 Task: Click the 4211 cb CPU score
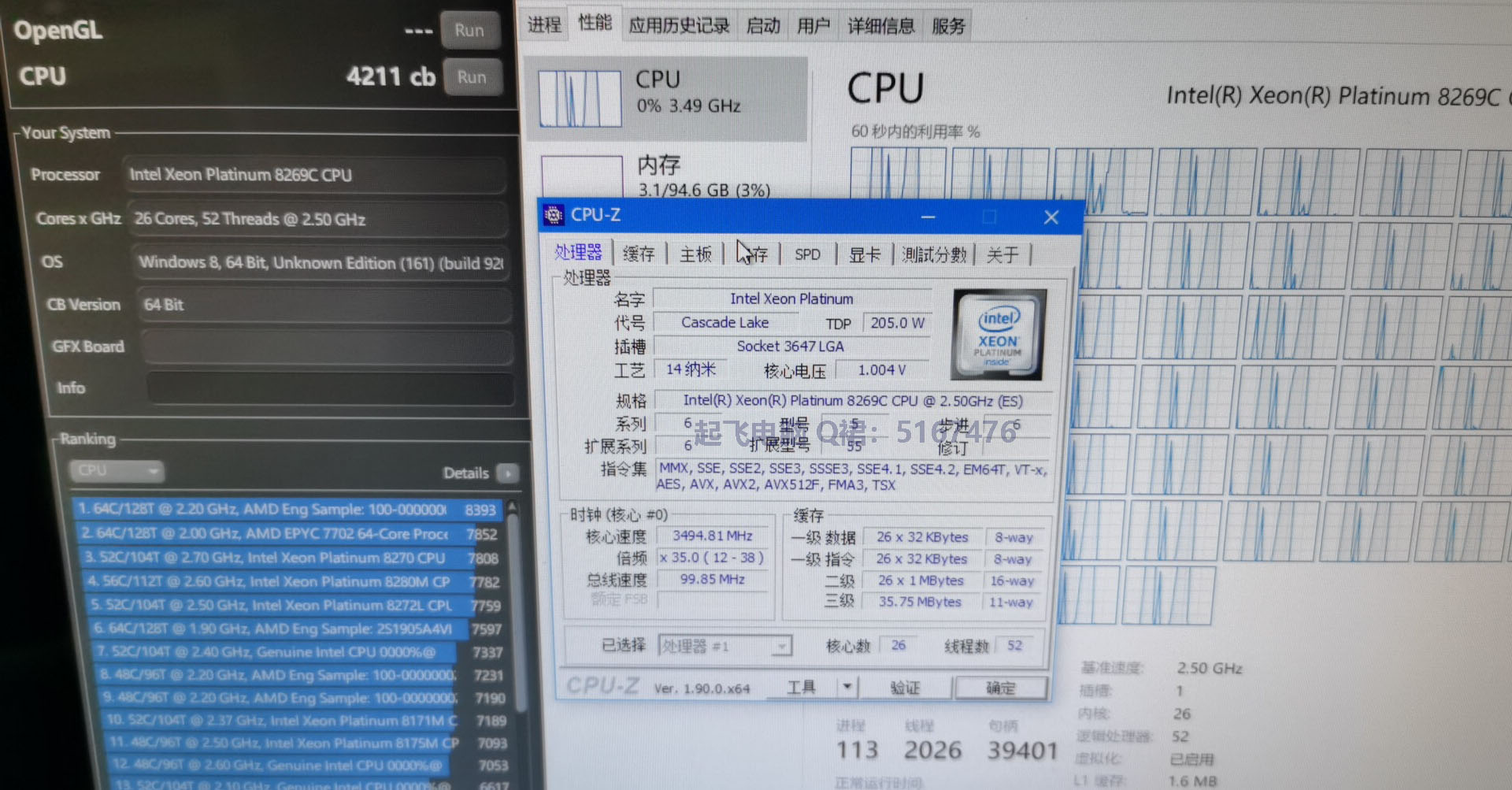391,76
